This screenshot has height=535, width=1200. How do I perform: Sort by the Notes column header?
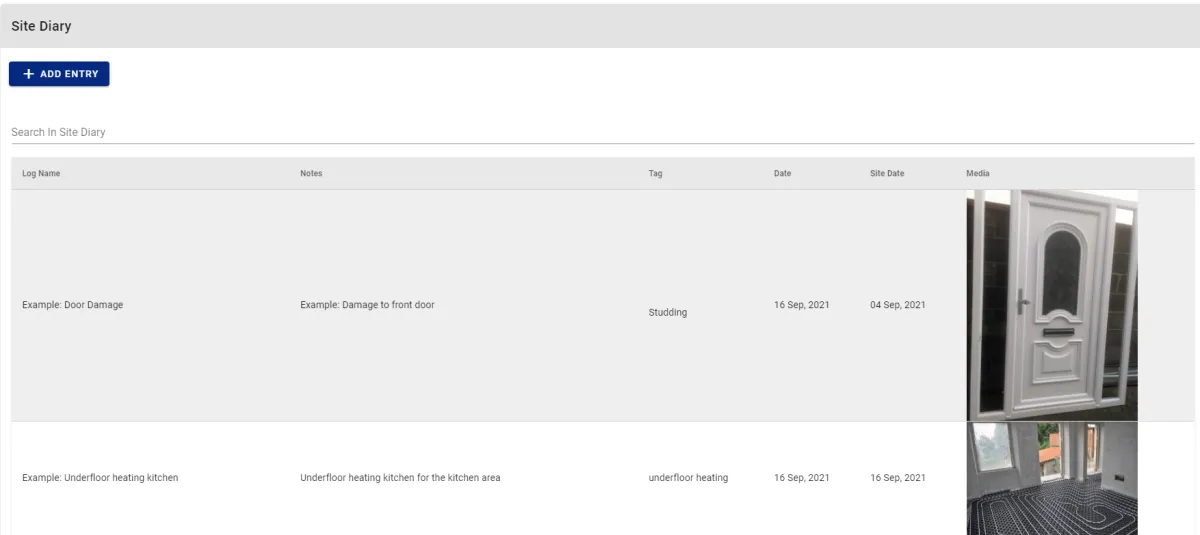coord(311,173)
